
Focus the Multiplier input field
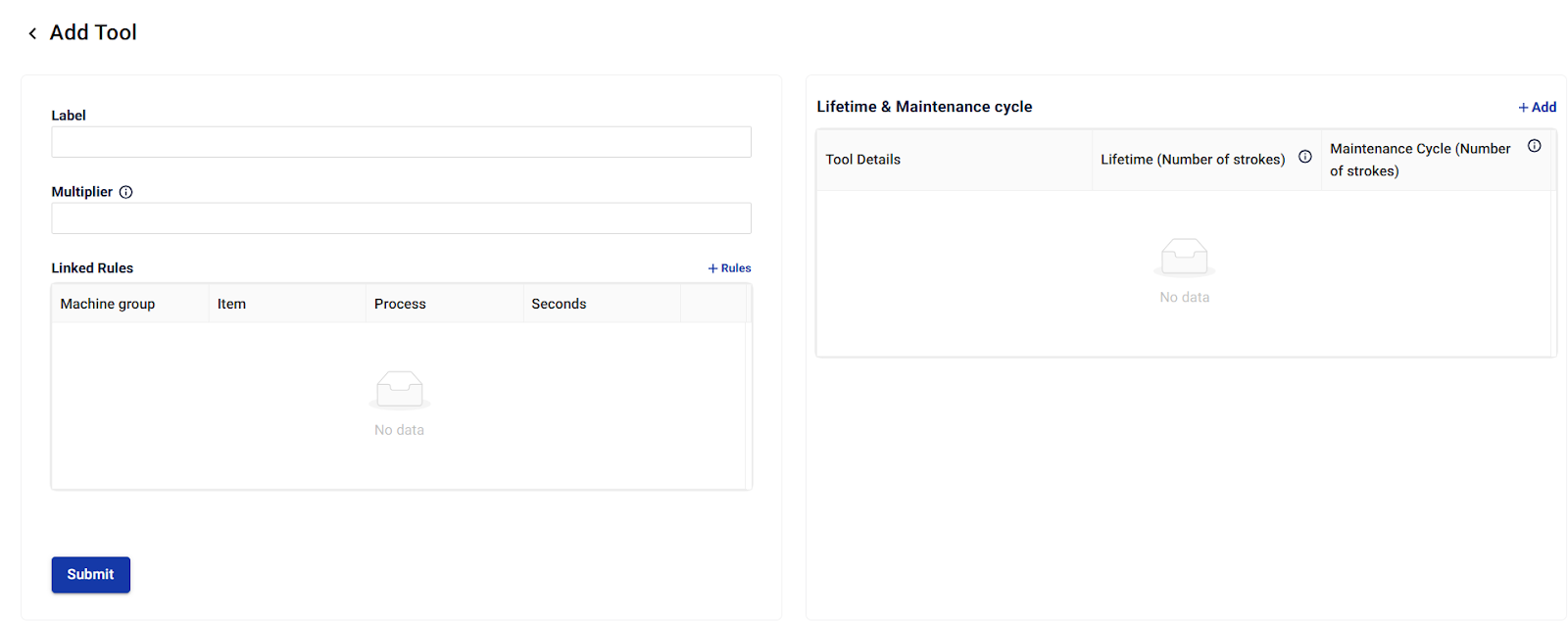point(401,218)
